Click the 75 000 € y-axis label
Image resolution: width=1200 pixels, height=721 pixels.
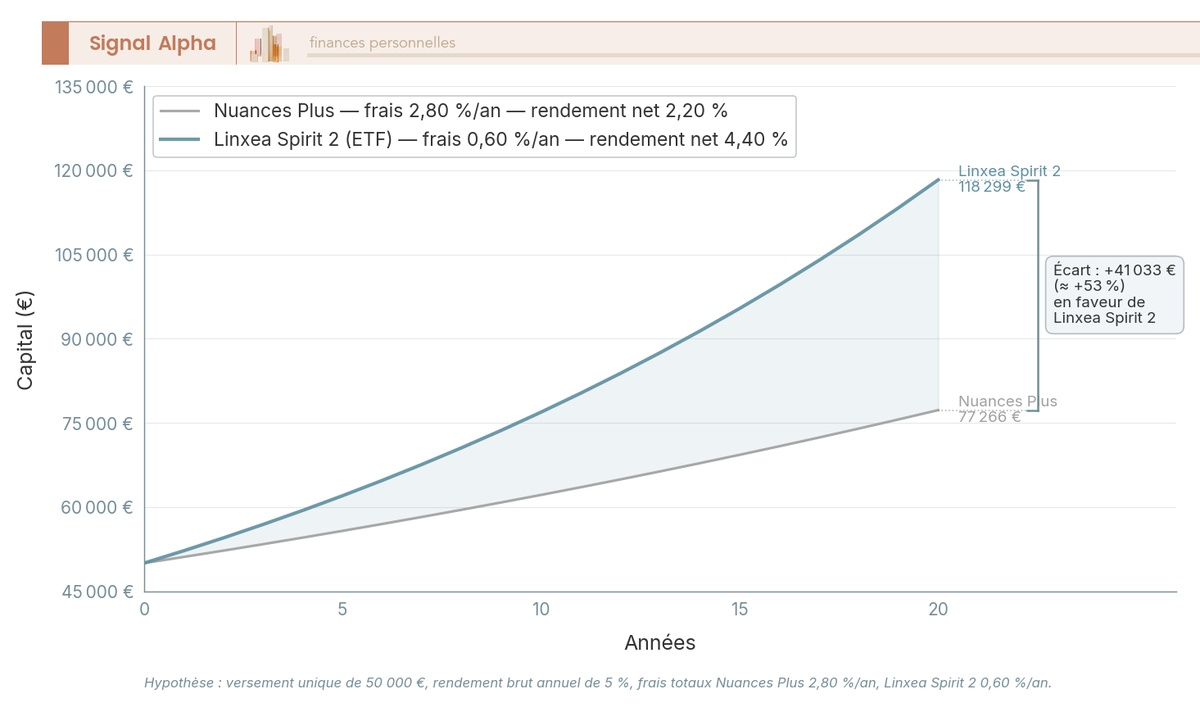point(97,423)
